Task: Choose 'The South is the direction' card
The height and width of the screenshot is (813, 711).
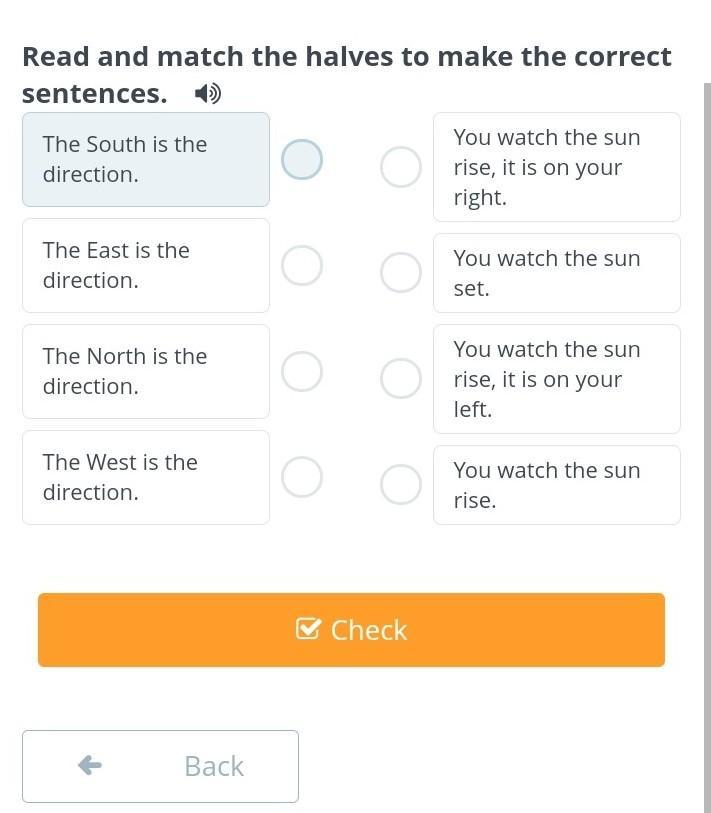Action: [x=146, y=159]
